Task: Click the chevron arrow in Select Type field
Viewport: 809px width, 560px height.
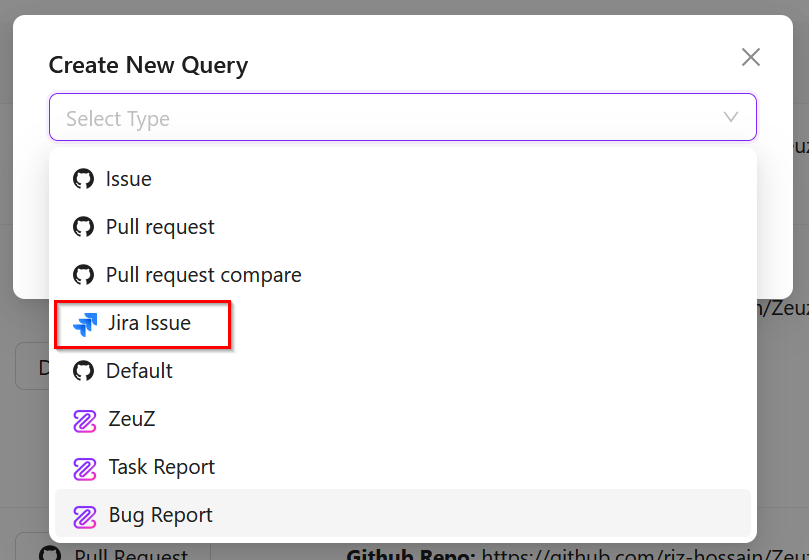Action: [731, 118]
